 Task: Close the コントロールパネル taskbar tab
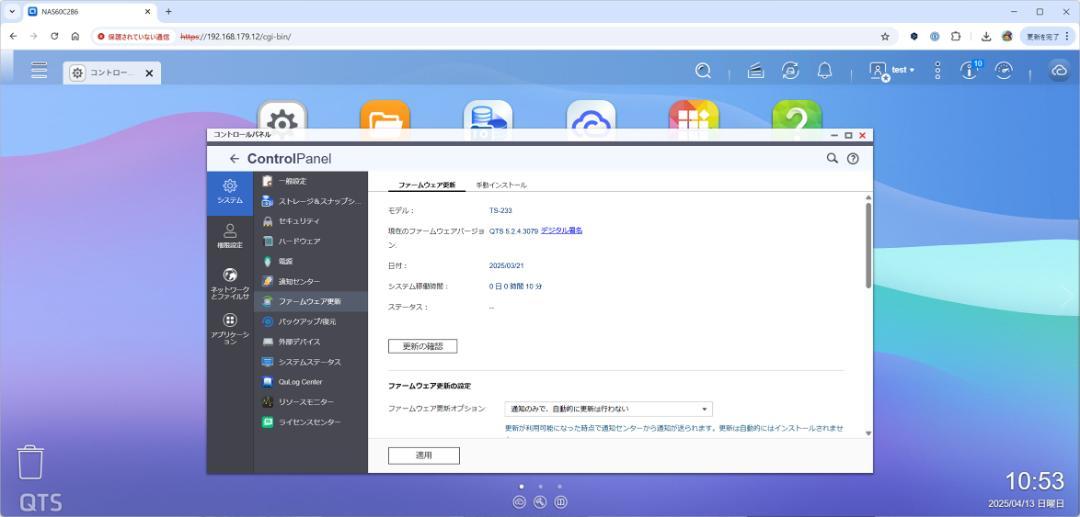pyautogui.click(x=149, y=73)
